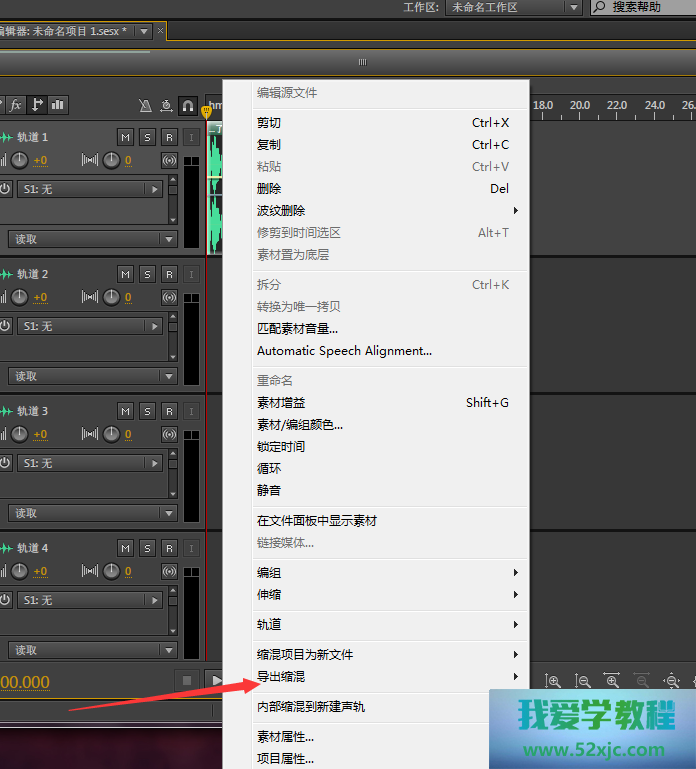Open the fx effects view
This screenshot has height=769, width=696.
[16, 105]
